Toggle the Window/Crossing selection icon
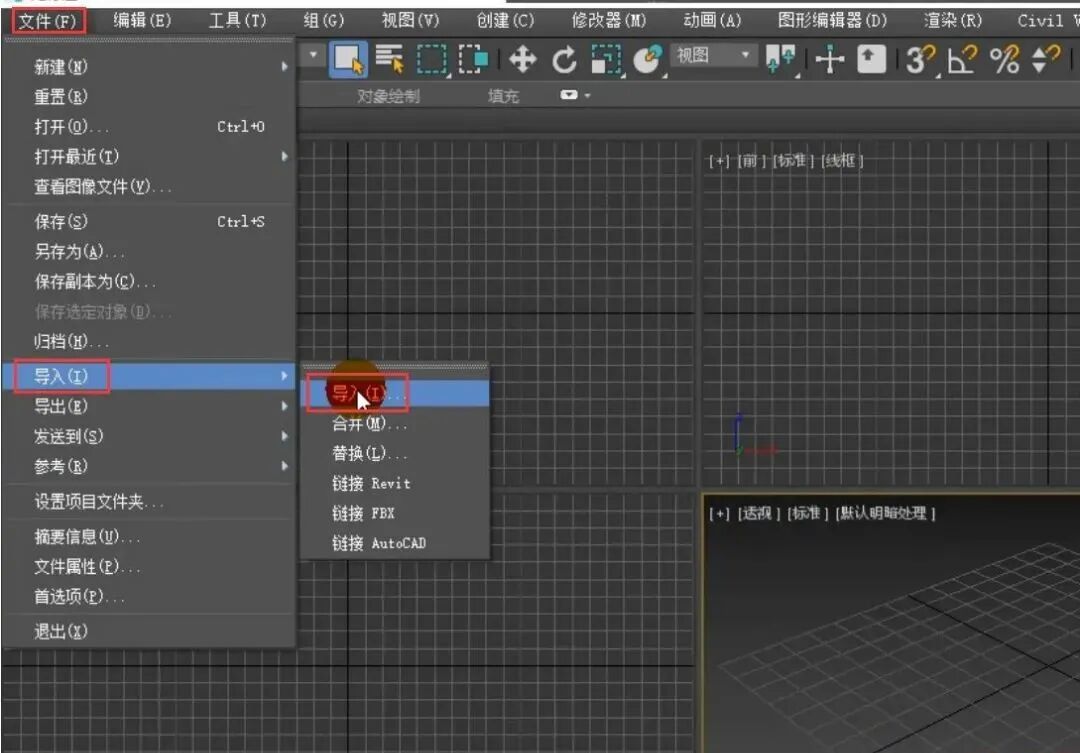1080x753 pixels. coord(473,59)
